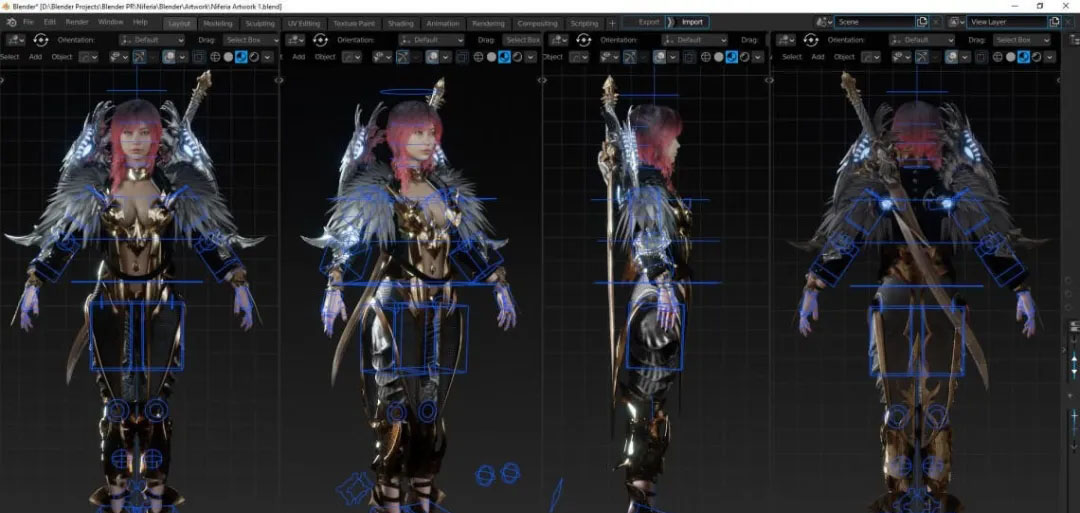Screen dimensions: 1080x513
Task: Toggle overlays in front-view viewport
Action: coord(169,56)
